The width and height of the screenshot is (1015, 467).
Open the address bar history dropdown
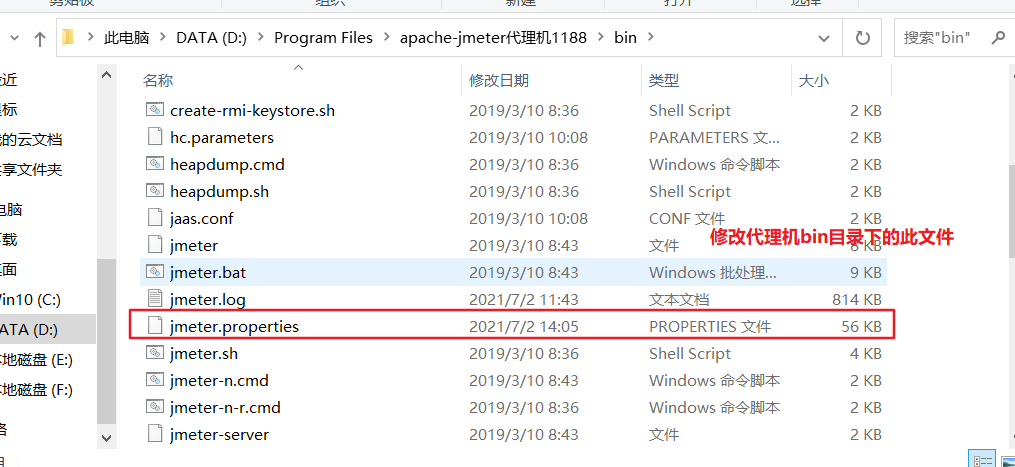(x=824, y=38)
